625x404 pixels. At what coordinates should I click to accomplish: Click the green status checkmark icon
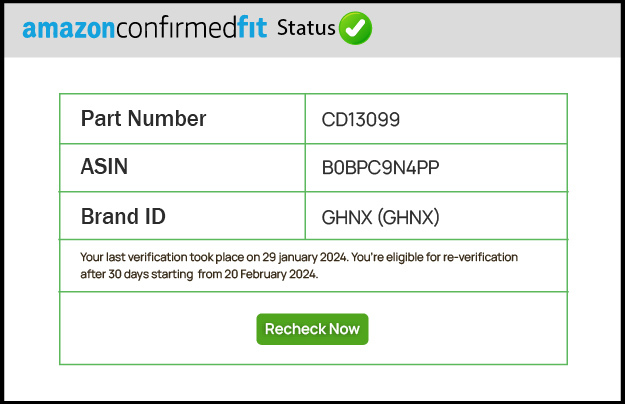pos(355,28)
